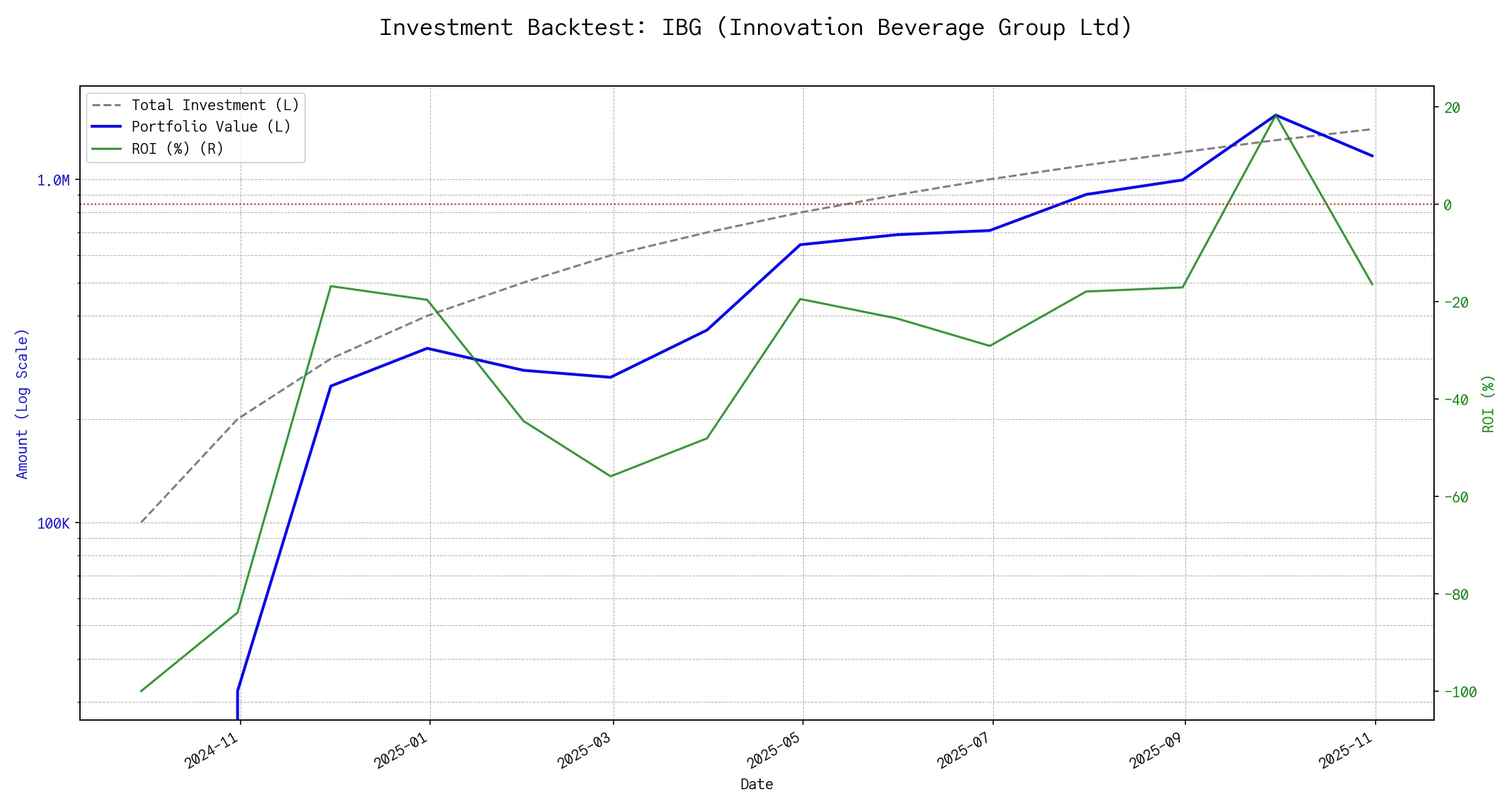Click the Total Investment legend entry
This screenshot has width=1512, height=806.
point(215,105)
